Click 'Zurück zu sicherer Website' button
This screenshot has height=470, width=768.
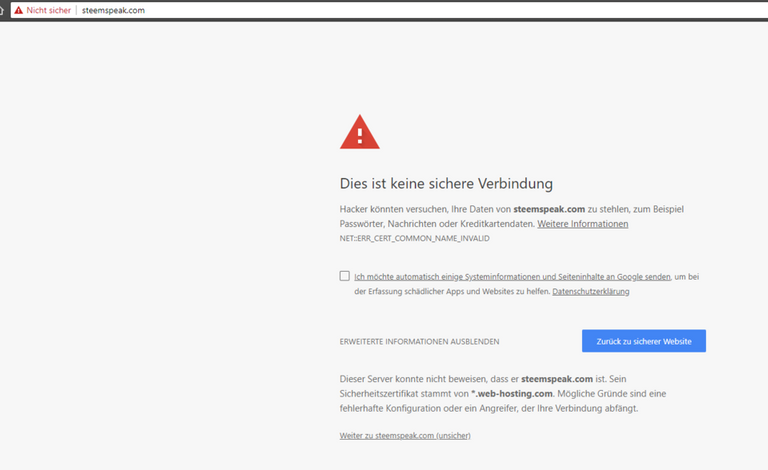[x=644, y=341]
